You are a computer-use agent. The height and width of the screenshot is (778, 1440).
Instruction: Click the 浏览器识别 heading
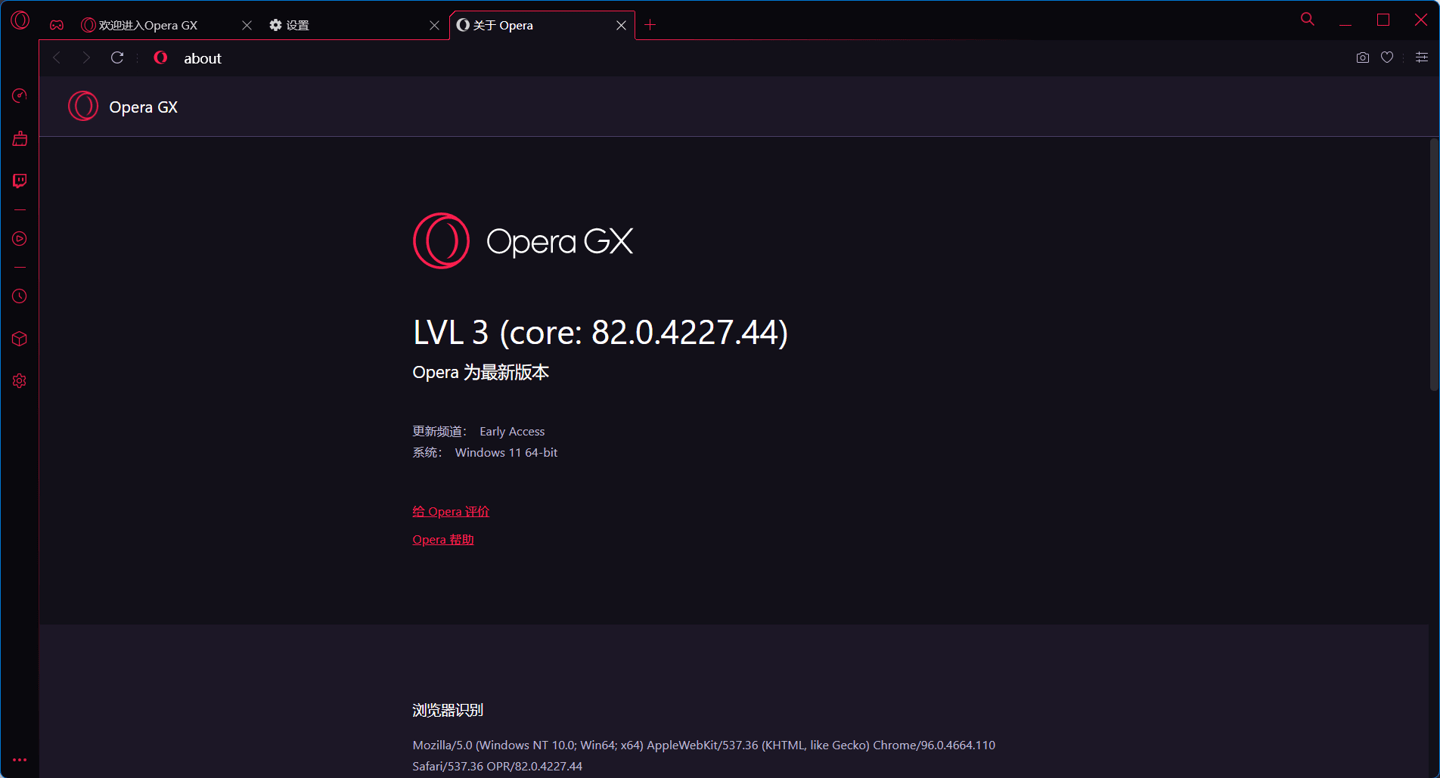[448, 710]
